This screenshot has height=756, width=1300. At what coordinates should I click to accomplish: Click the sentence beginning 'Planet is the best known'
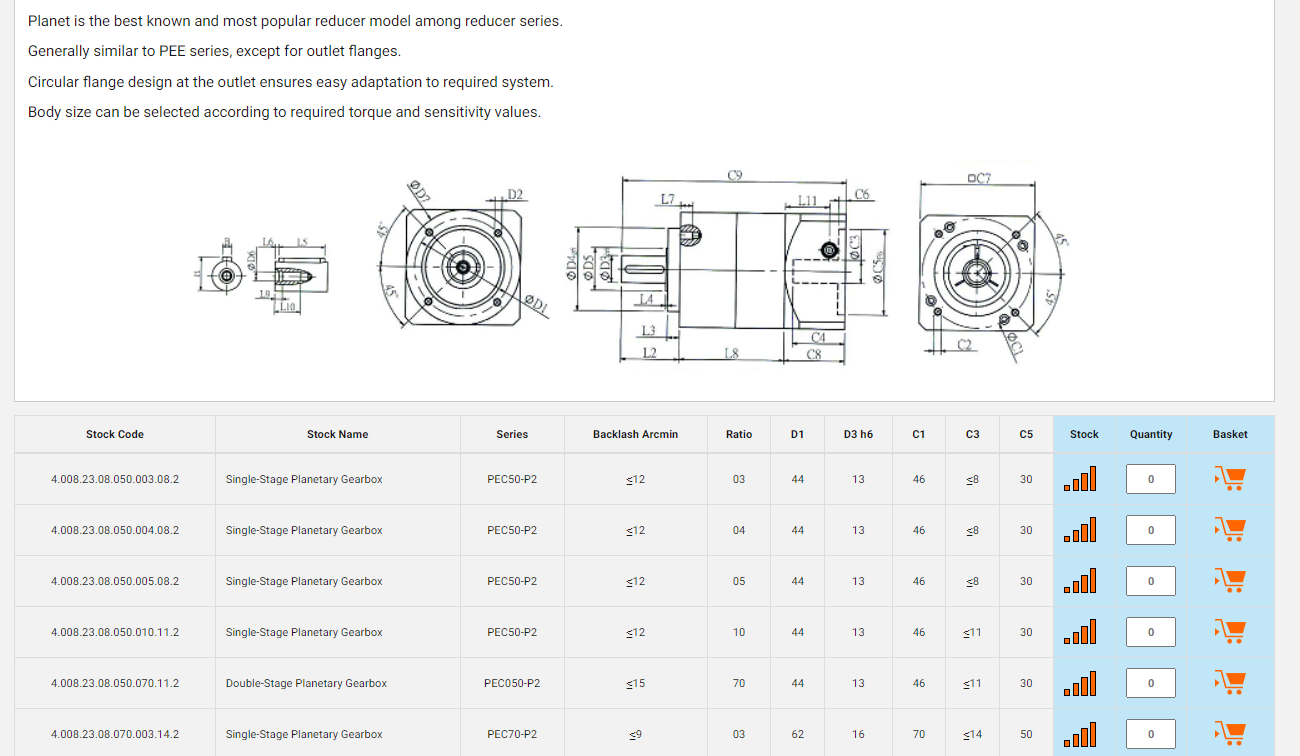coord(295,21)
